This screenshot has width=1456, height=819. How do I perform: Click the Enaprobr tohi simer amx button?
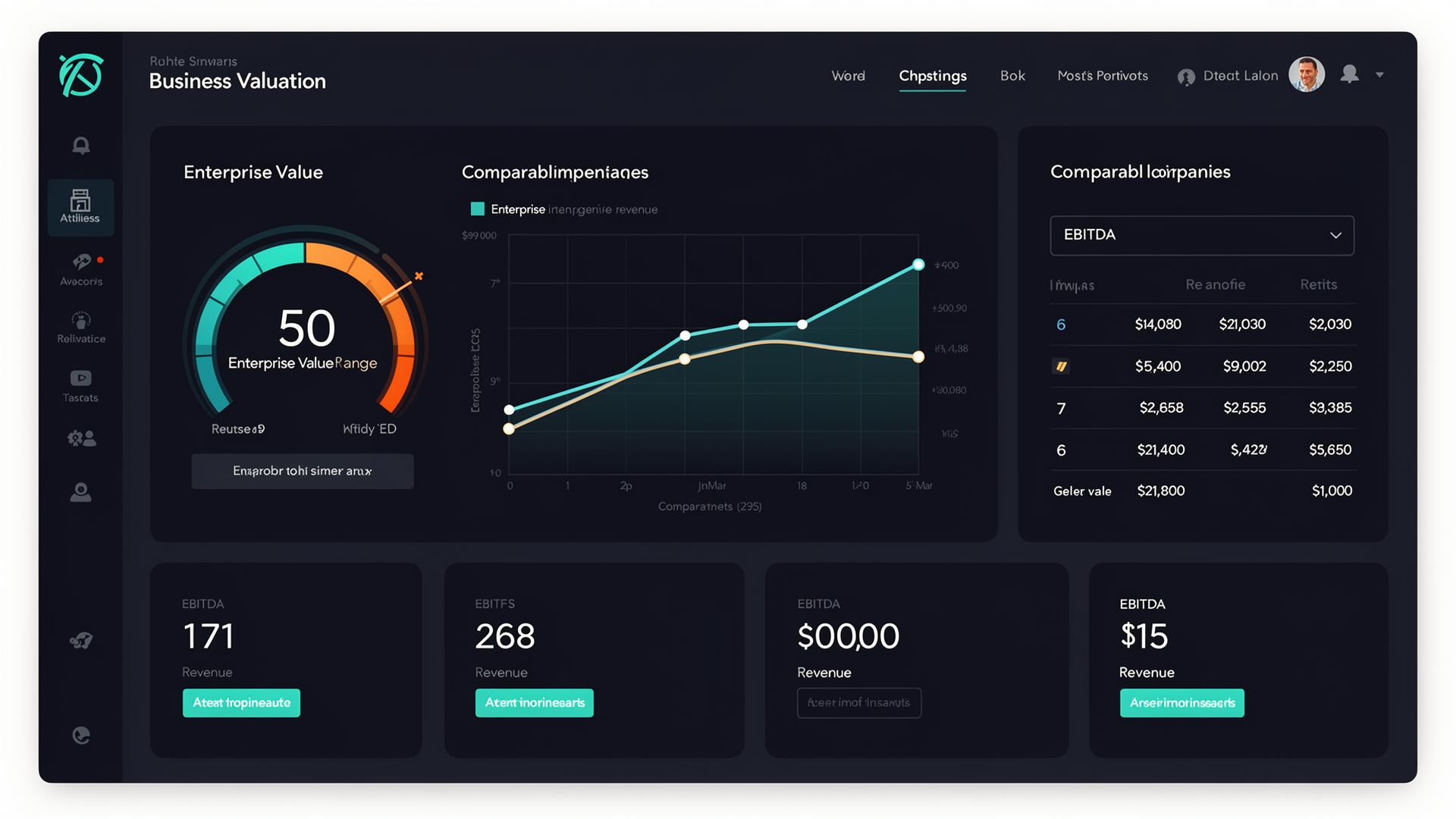(x=303, y=471)
